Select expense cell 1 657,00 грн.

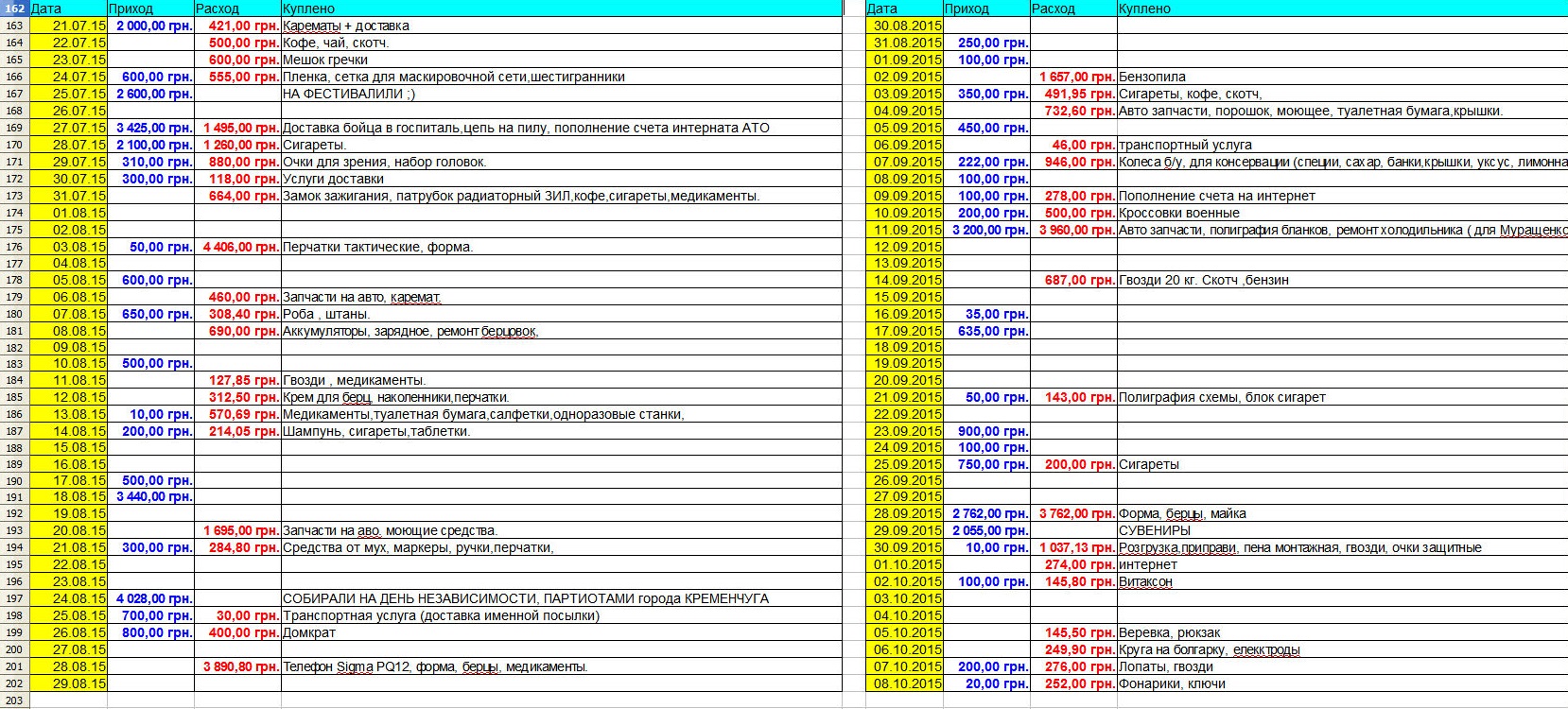[1074, 77]
